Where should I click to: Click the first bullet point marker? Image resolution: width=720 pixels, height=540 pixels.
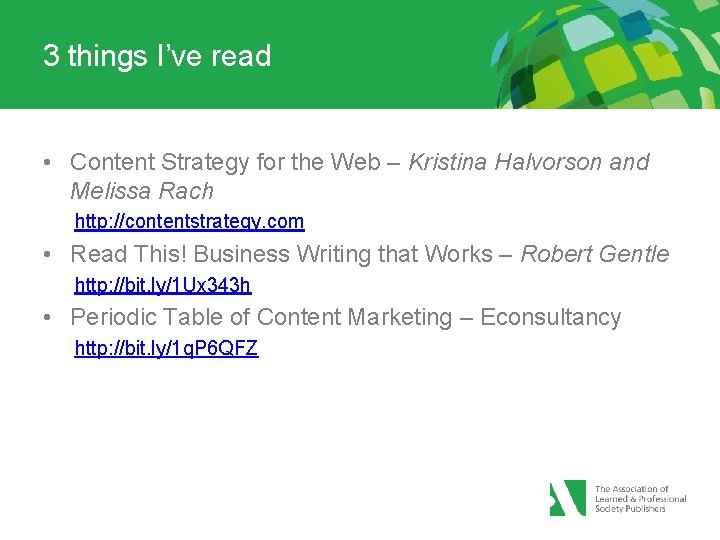(47, 162)
